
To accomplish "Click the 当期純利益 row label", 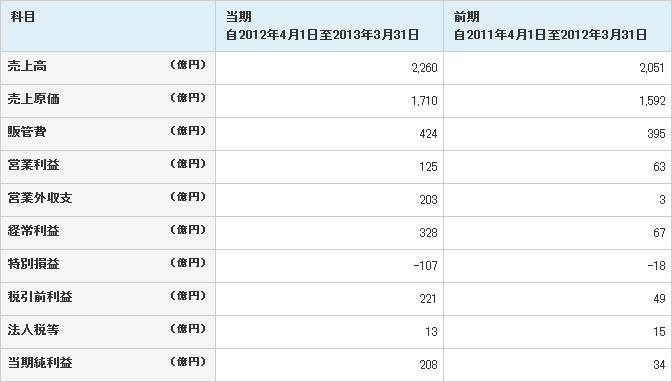I will (x=40, y=363).
